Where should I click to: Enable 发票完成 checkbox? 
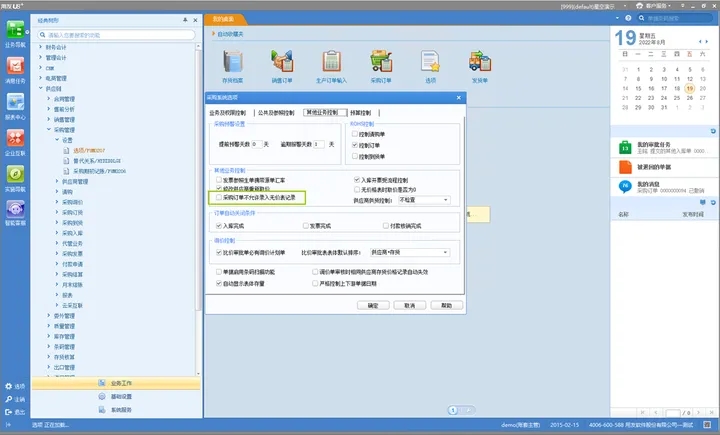pos(305,226)
